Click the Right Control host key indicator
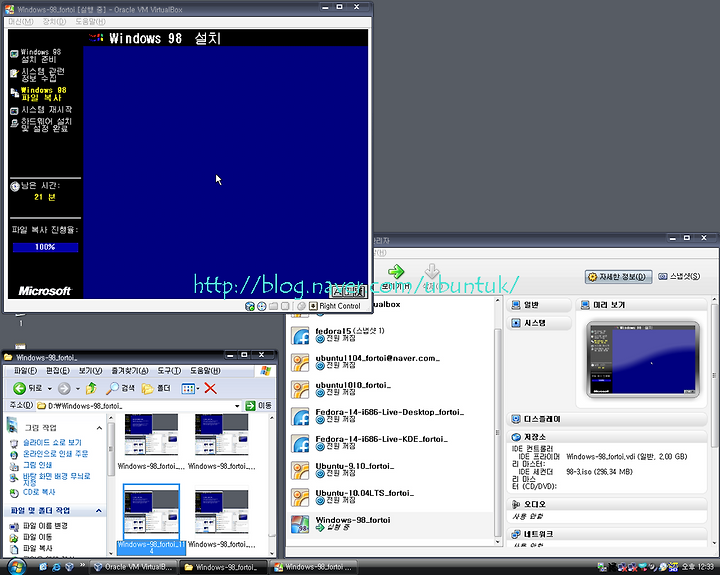720x575 pixels. 335,306
